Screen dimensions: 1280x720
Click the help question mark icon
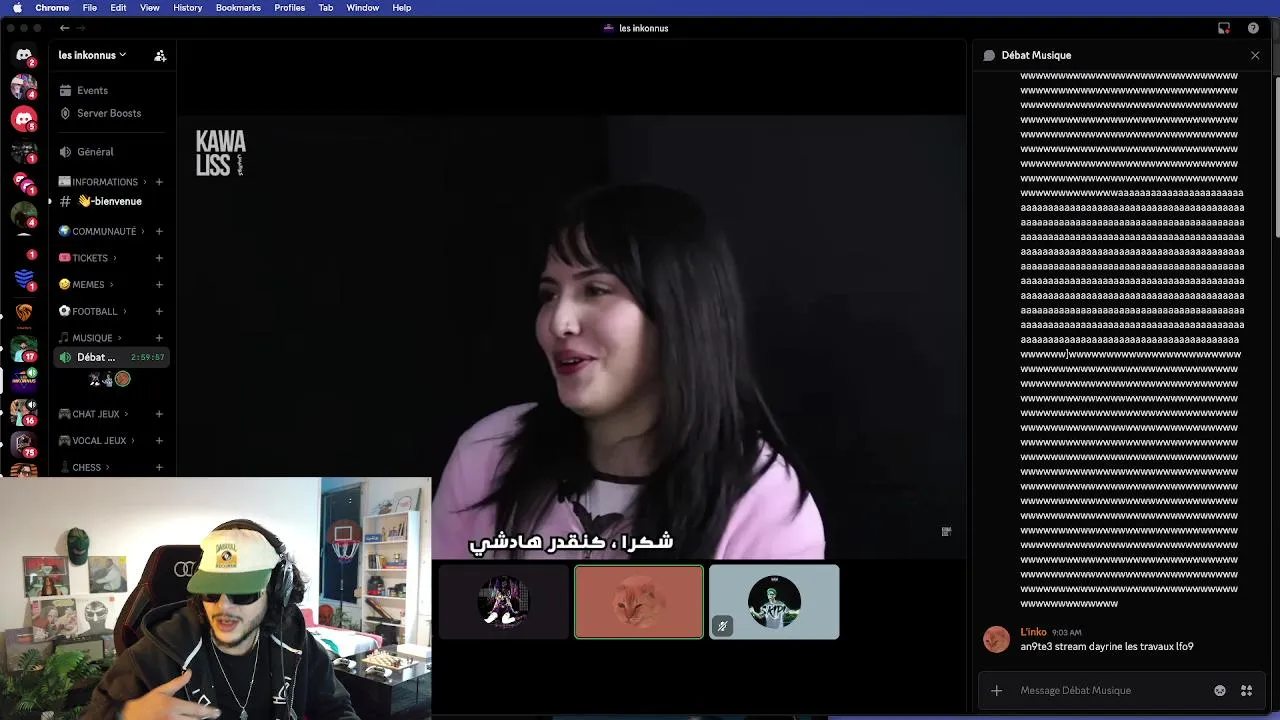coord(1253,28)
